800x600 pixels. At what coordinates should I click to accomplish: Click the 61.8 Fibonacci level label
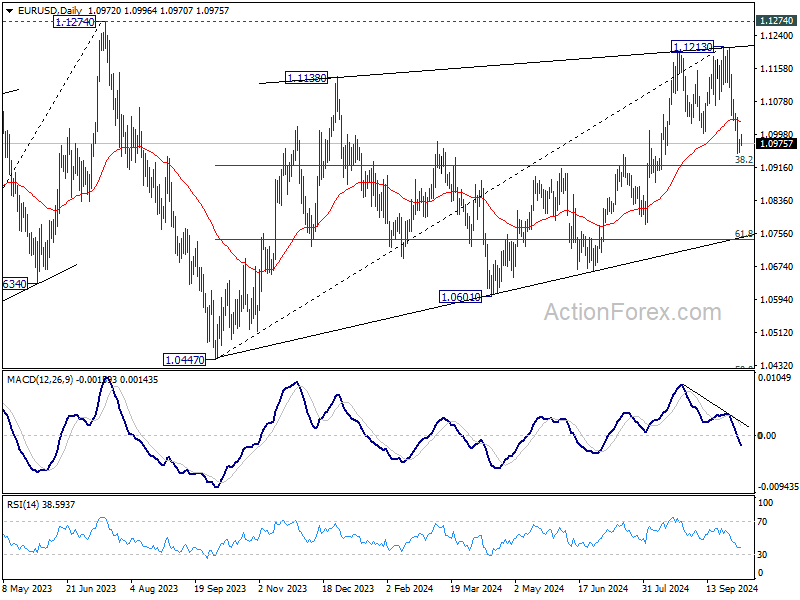pyautogui.click(x=743, y=234)
